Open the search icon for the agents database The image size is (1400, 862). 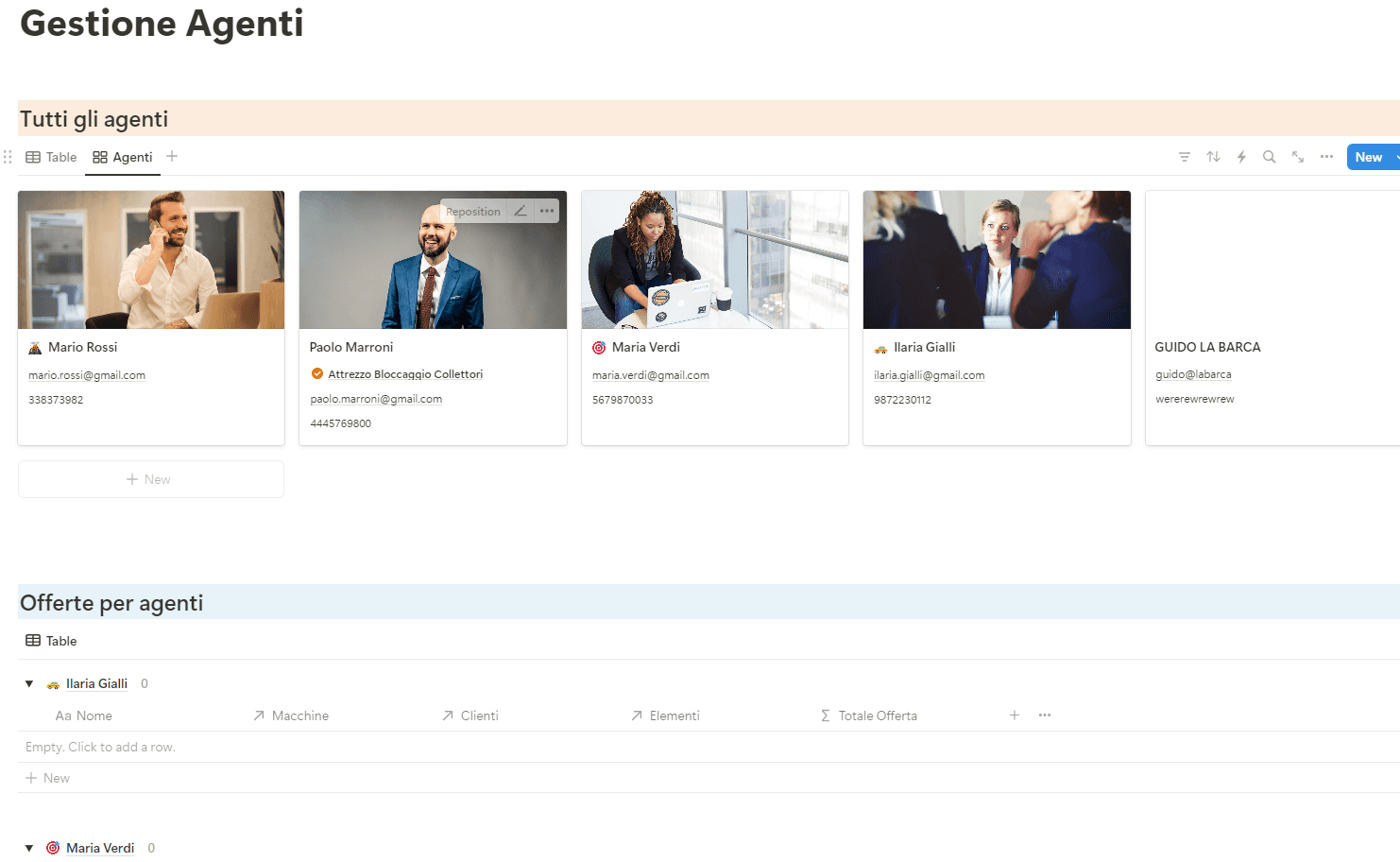(x=1269, y=157)
